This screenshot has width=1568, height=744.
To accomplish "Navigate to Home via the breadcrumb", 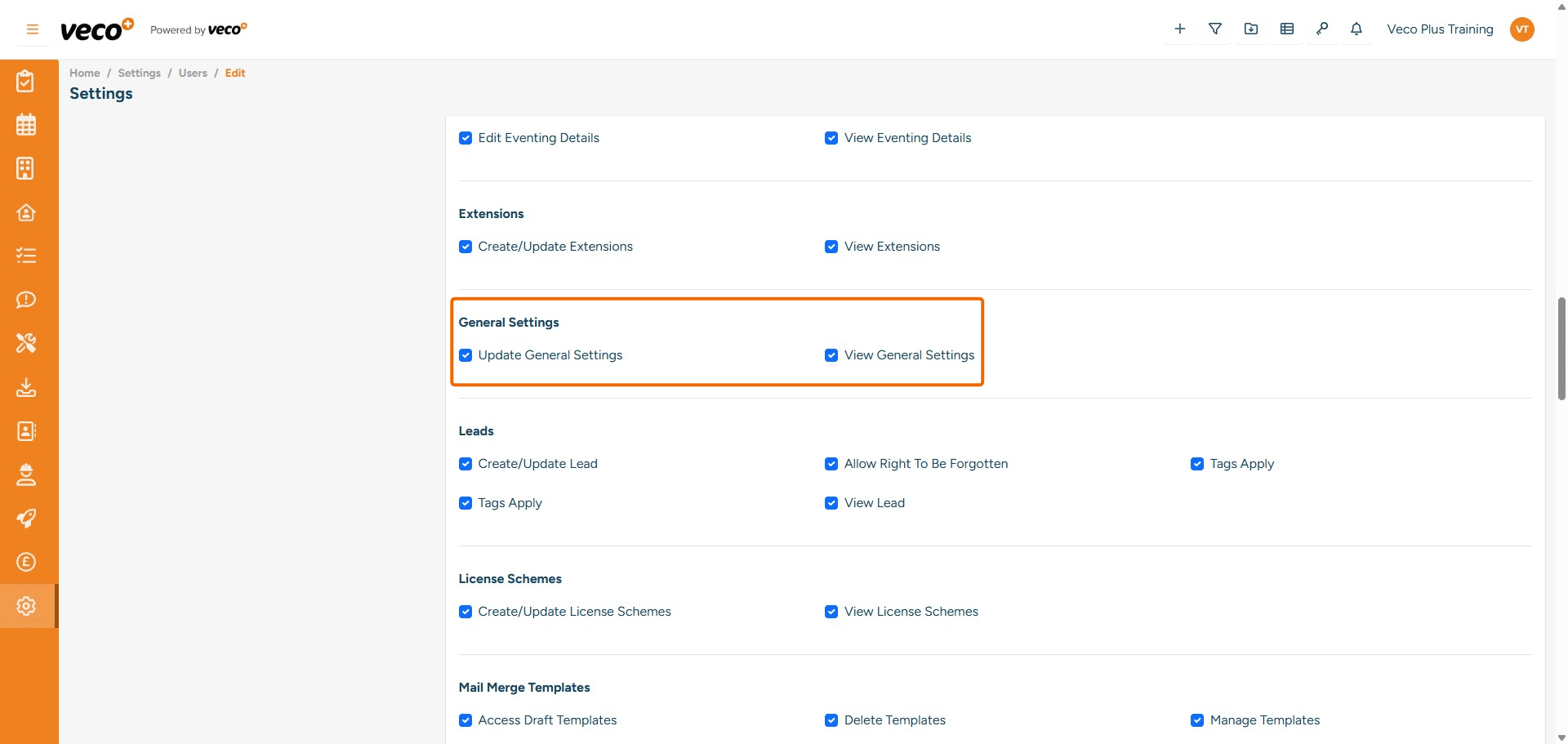I will coord(84,73).
